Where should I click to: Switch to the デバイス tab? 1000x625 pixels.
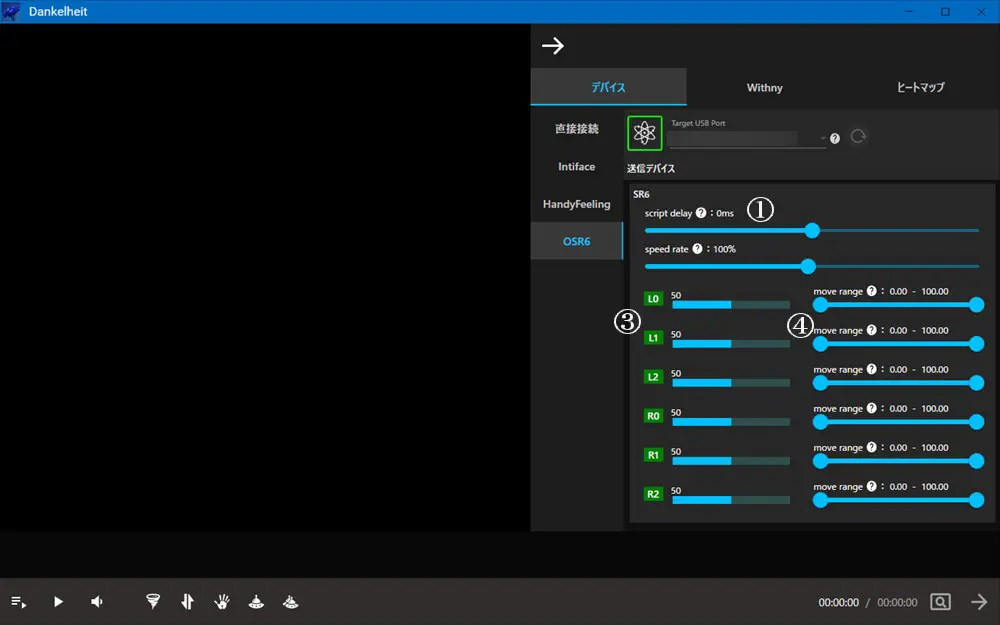pos(608,87)
